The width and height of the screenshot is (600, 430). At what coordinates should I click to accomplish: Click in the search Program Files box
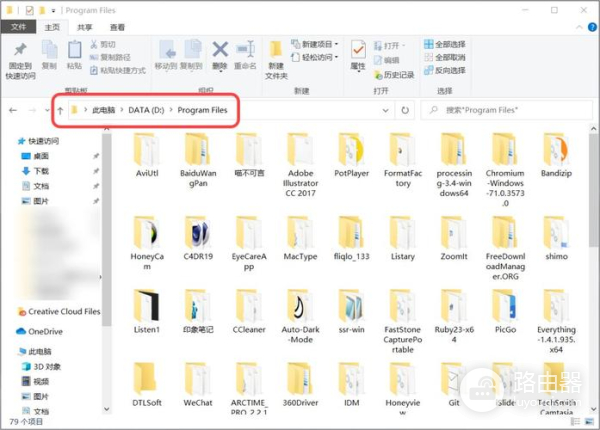[x=506, y=110]
